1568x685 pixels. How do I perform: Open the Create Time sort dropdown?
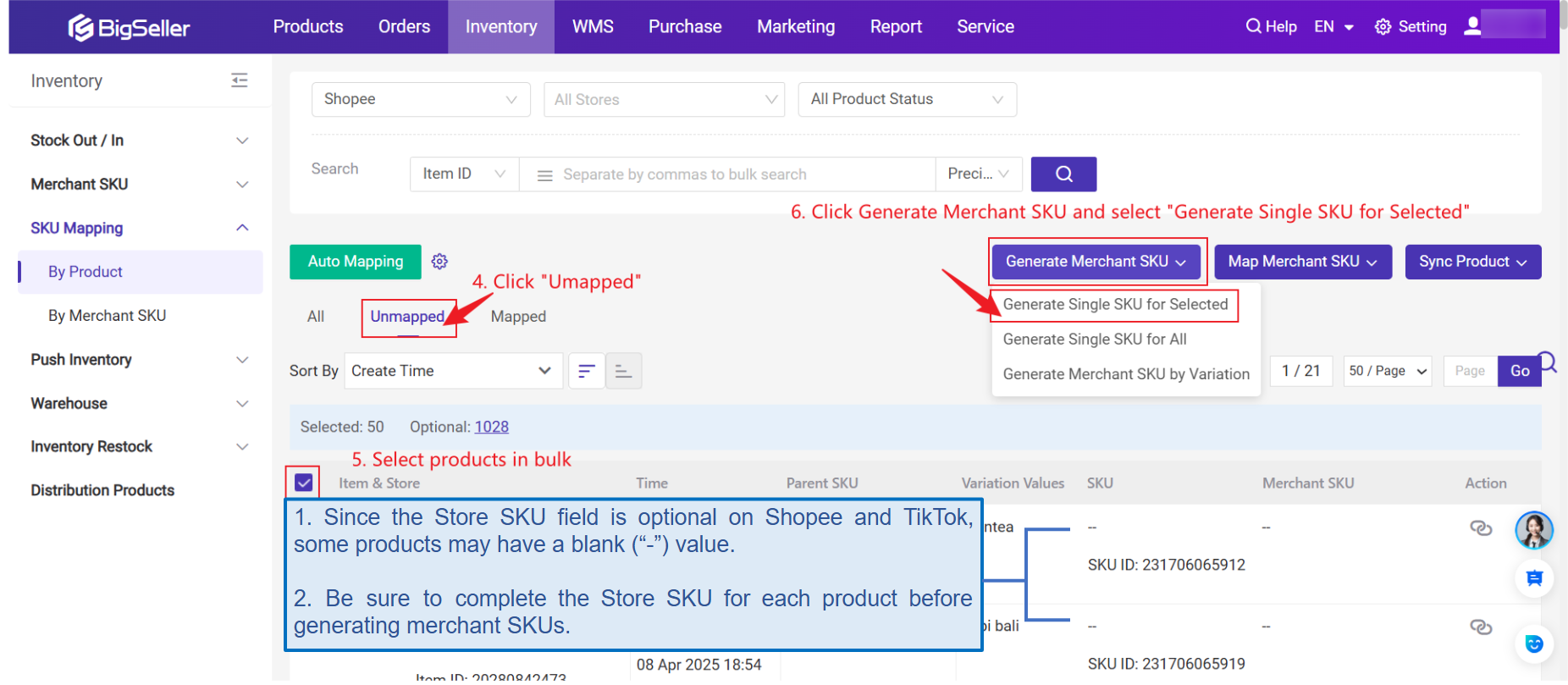coord(453,371)
